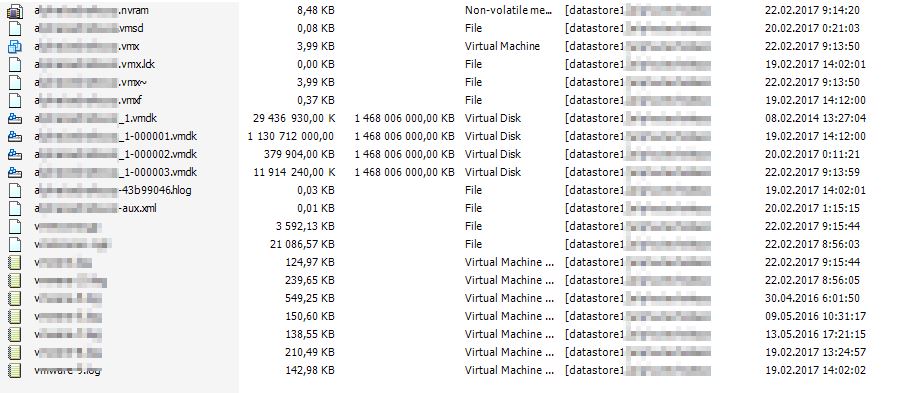Click the Non-volatile memory type cell
921x393 pixels.
pyautogui.click(x=509, y=10)
